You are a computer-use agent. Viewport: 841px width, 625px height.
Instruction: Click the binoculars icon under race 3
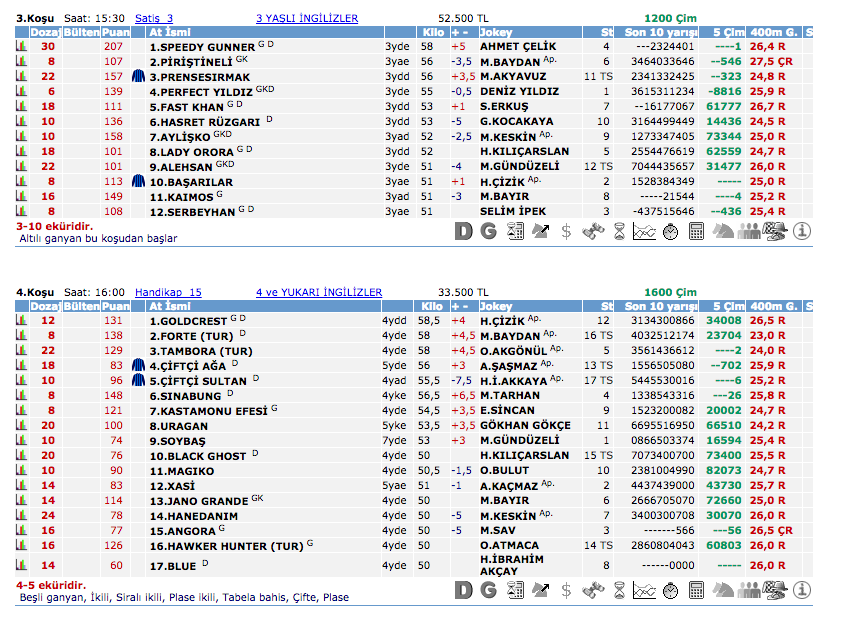593,231
